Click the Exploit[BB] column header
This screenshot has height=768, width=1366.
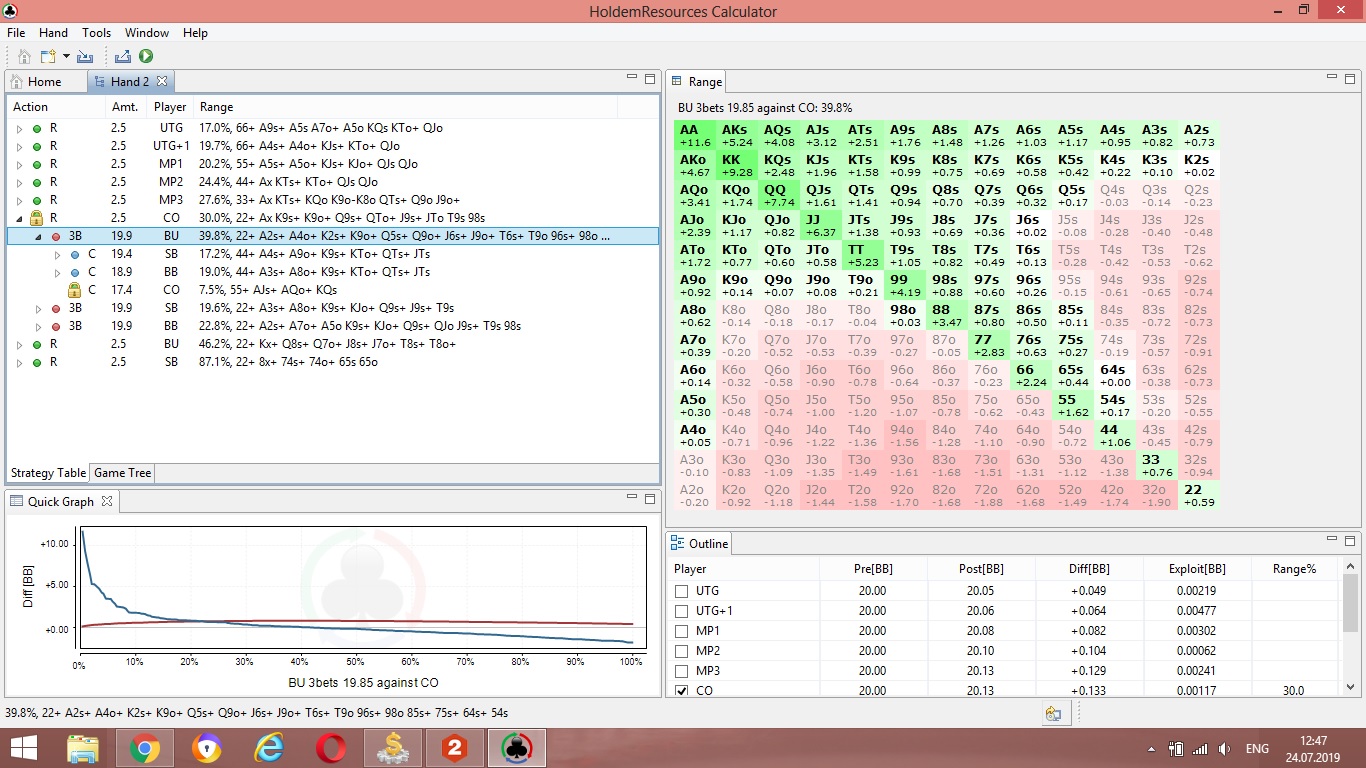(1197, 569)
